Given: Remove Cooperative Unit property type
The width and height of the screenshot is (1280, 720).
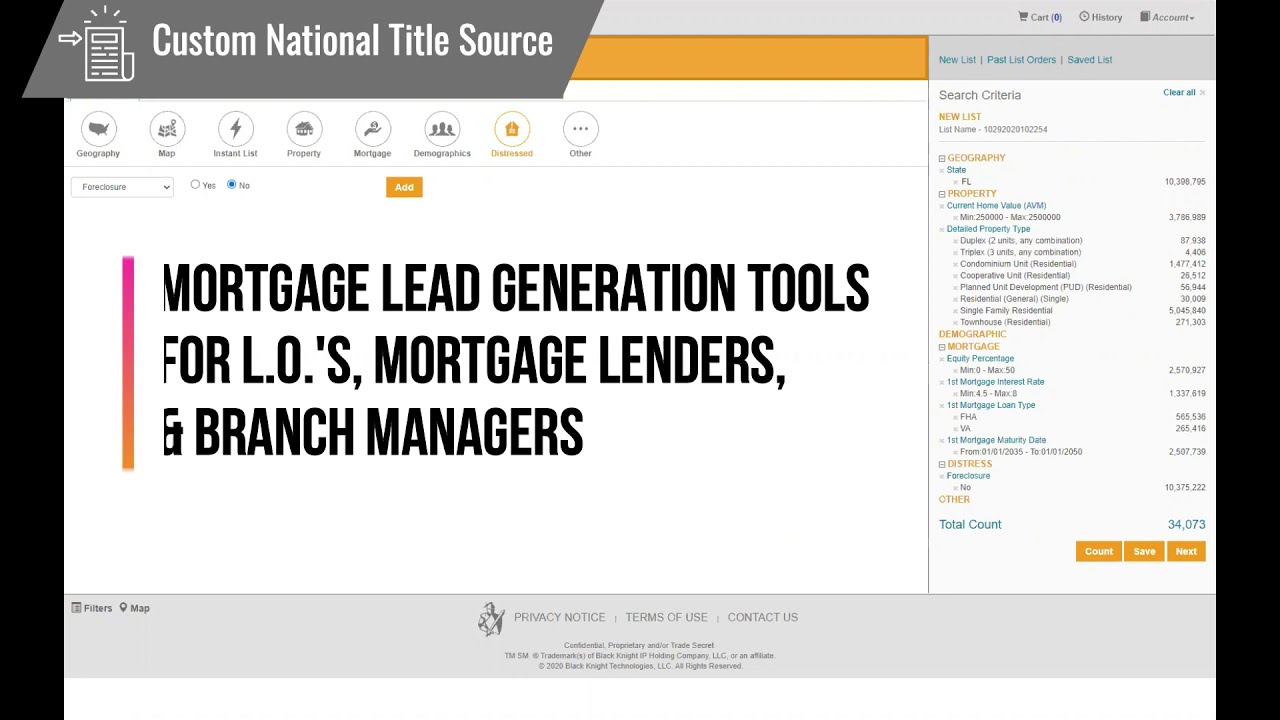Looking at the screenshot, I should click(955, 276).
